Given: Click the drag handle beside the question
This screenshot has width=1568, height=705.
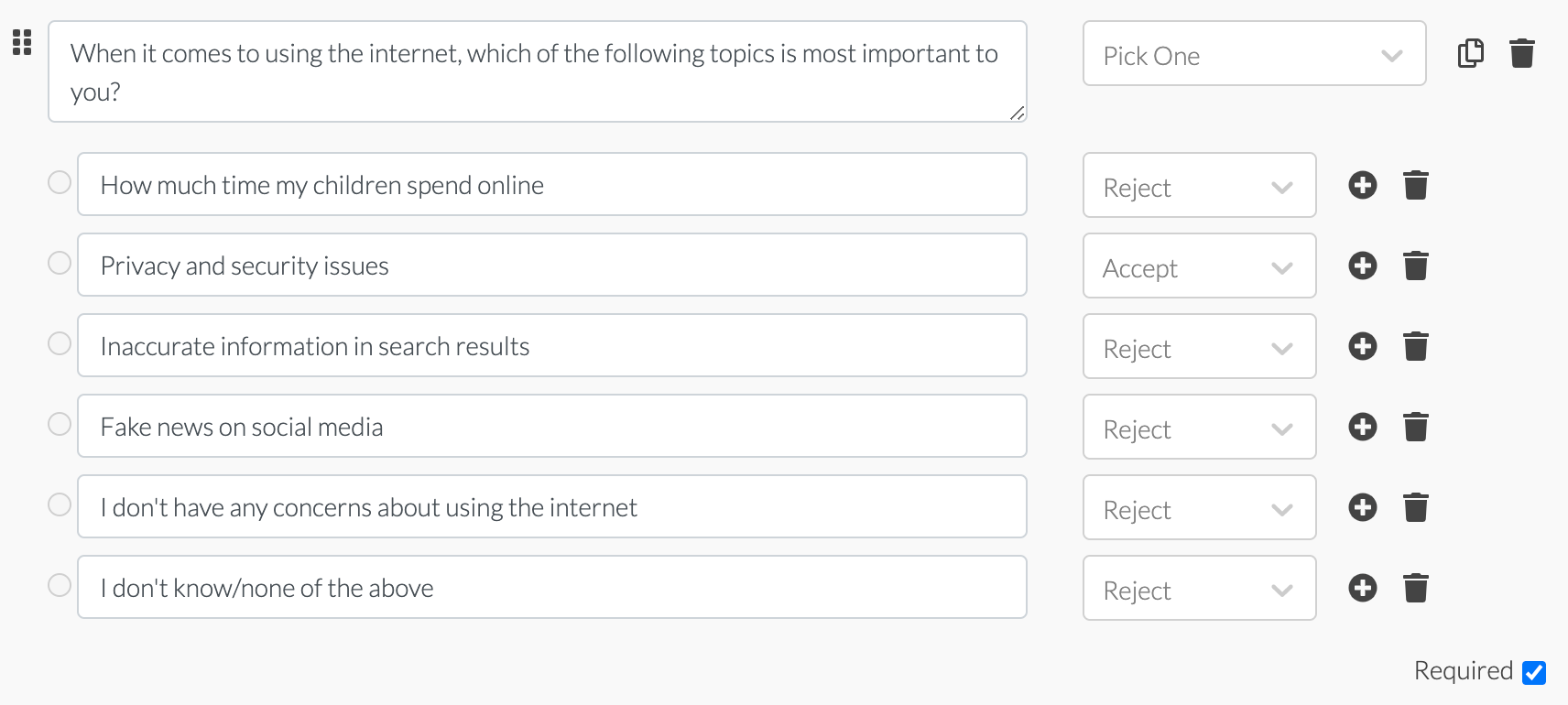Looking at the screenshot, I should [23, 43].
